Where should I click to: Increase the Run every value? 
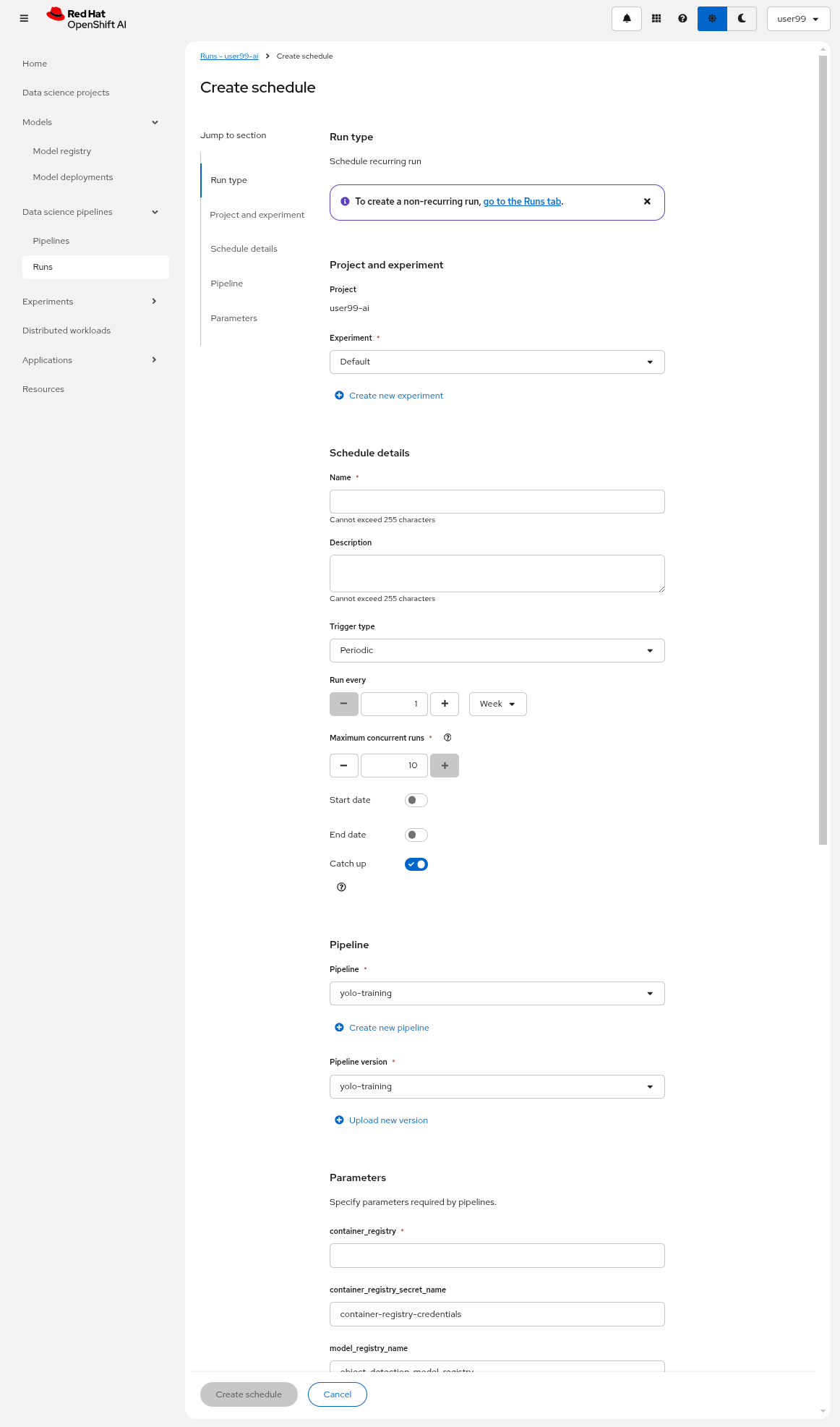coord(445,704)
